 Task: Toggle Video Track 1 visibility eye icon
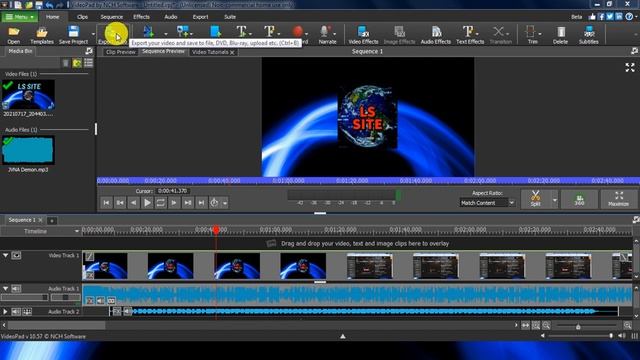[16, 256]
